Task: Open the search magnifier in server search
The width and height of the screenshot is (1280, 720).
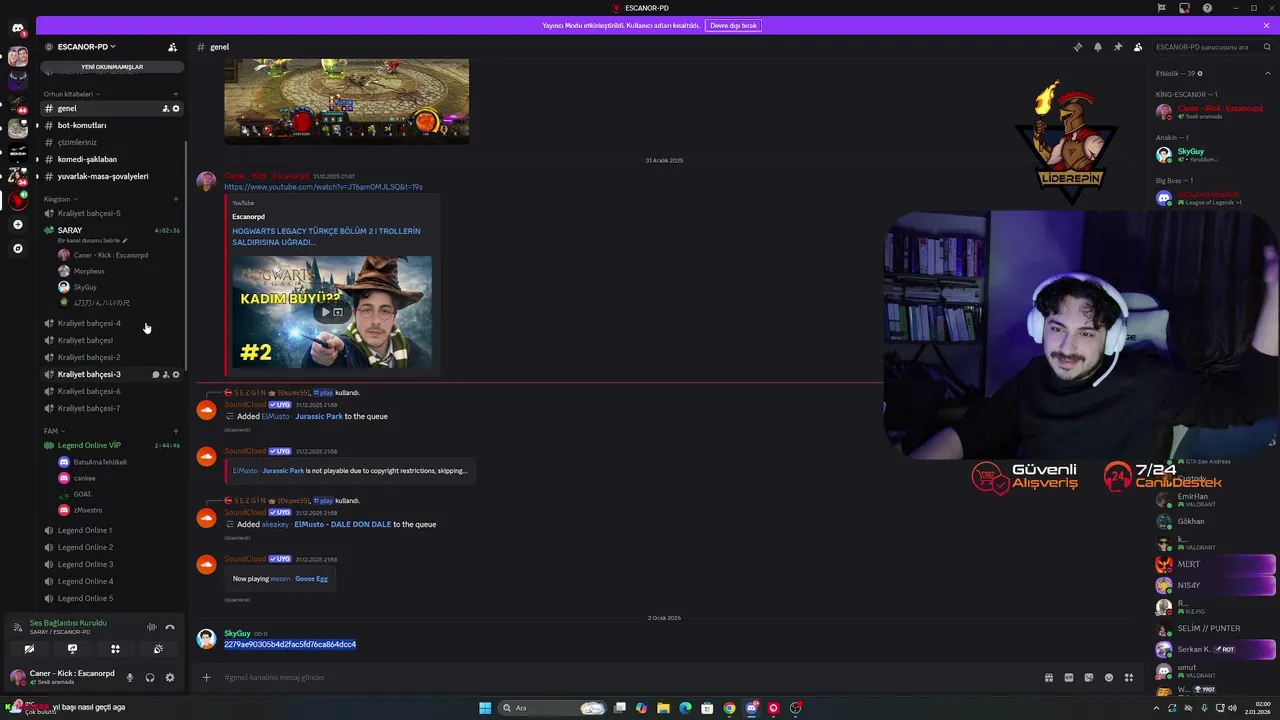Action: tap(1267, 47)
